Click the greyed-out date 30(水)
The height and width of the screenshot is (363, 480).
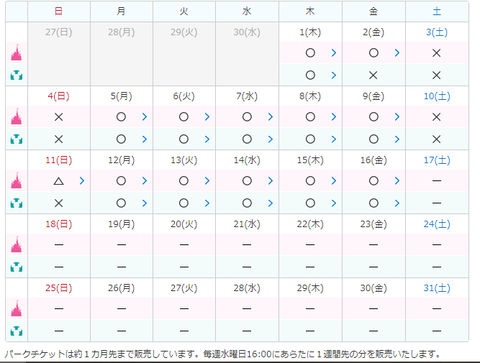coord(247,32)
